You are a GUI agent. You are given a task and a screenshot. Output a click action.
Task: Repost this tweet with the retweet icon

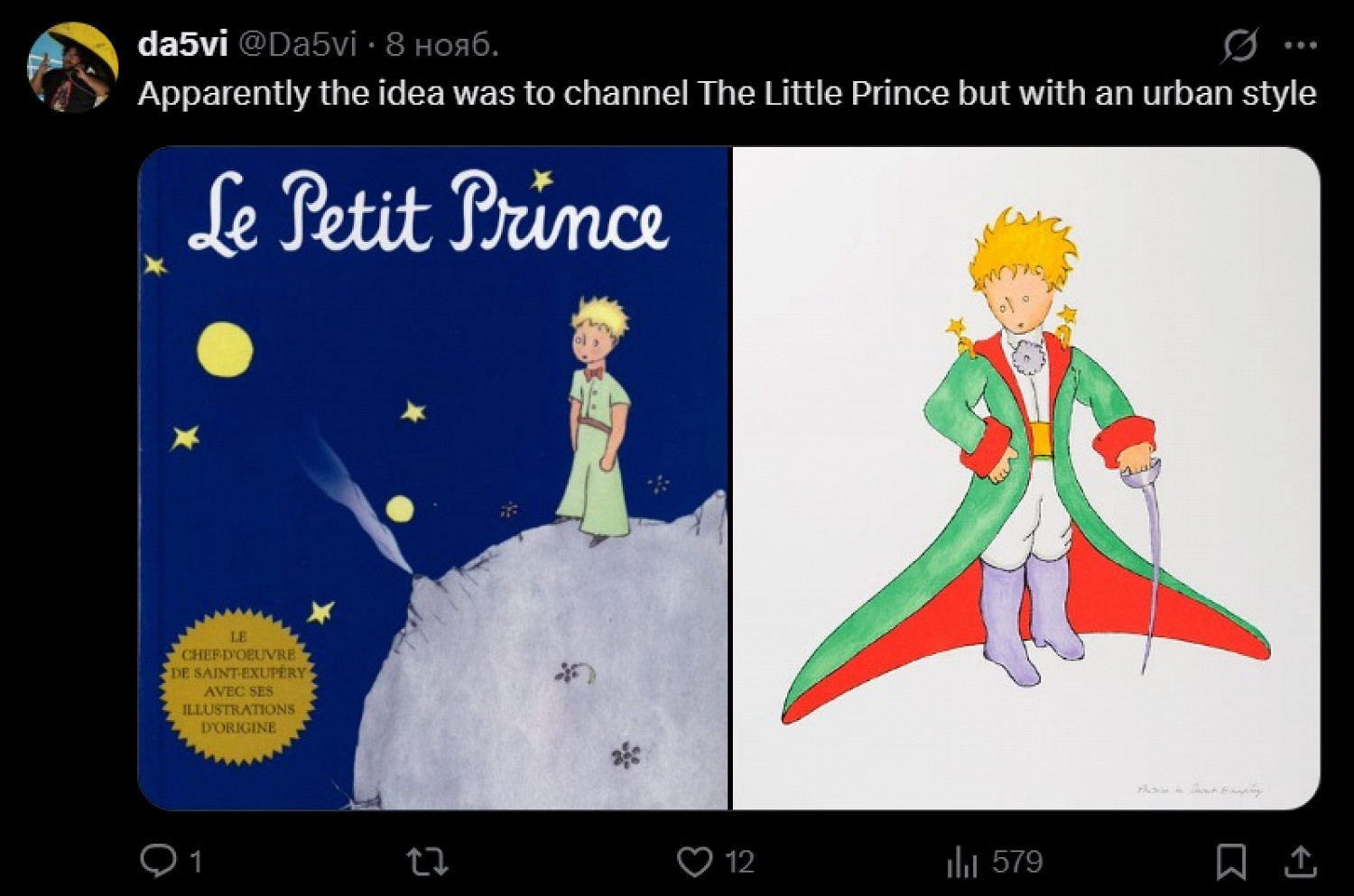(x=427, y=861)
